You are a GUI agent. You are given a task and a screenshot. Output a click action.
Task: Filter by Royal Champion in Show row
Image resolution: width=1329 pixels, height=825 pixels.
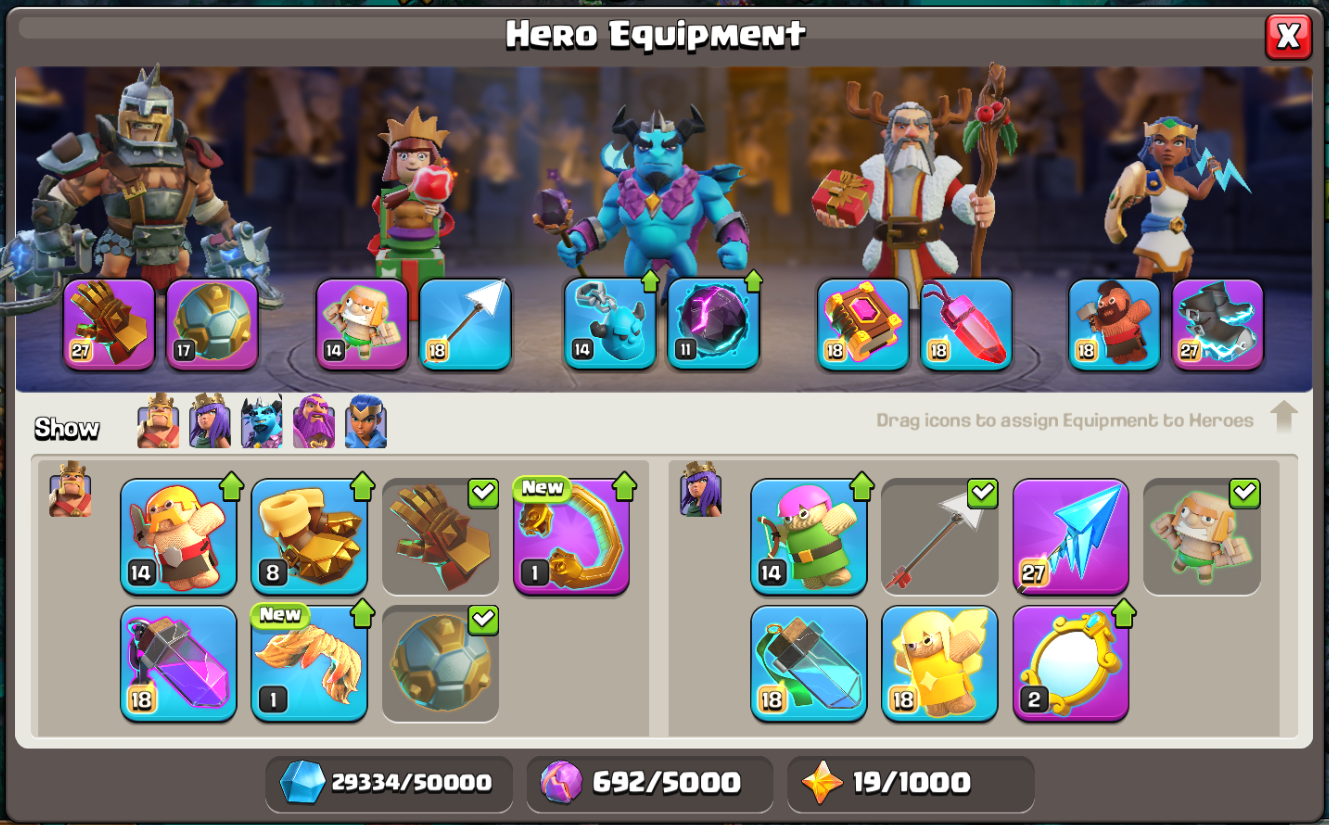click(366, 422)
